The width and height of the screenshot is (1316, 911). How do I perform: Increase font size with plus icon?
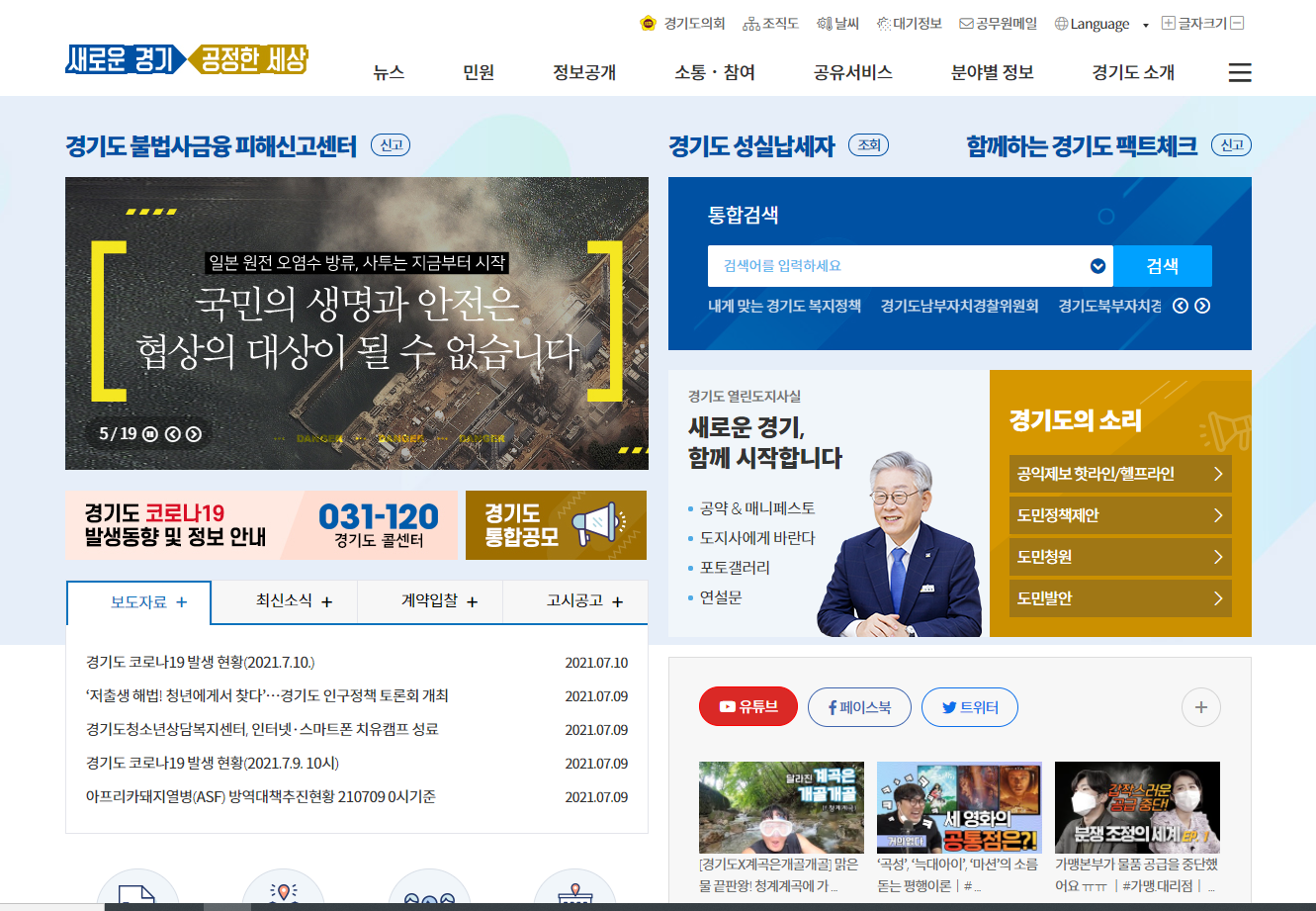pos(1169,23)
